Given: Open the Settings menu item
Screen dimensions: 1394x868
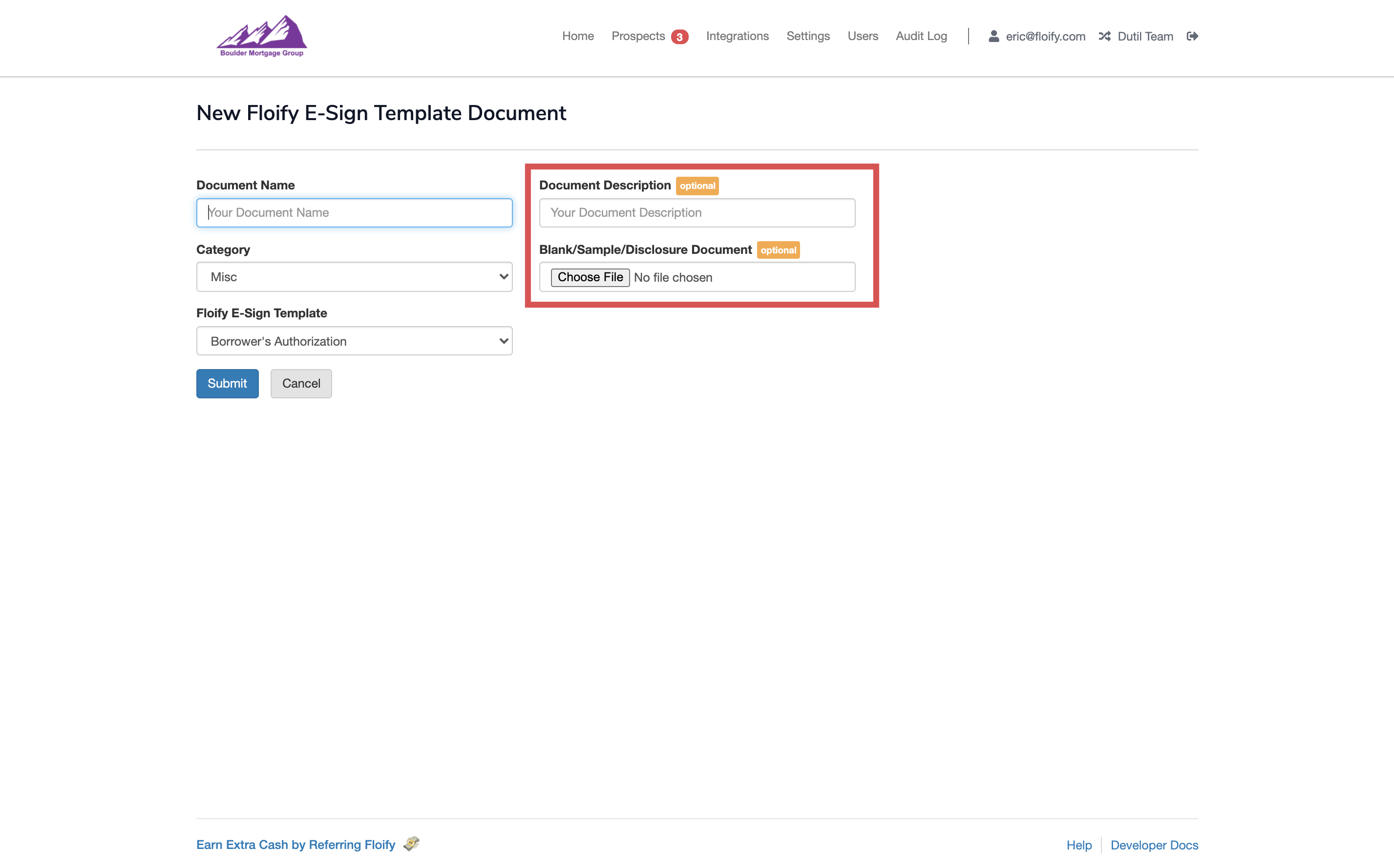Looking at the screenshot, I should (x=808, y=36).
